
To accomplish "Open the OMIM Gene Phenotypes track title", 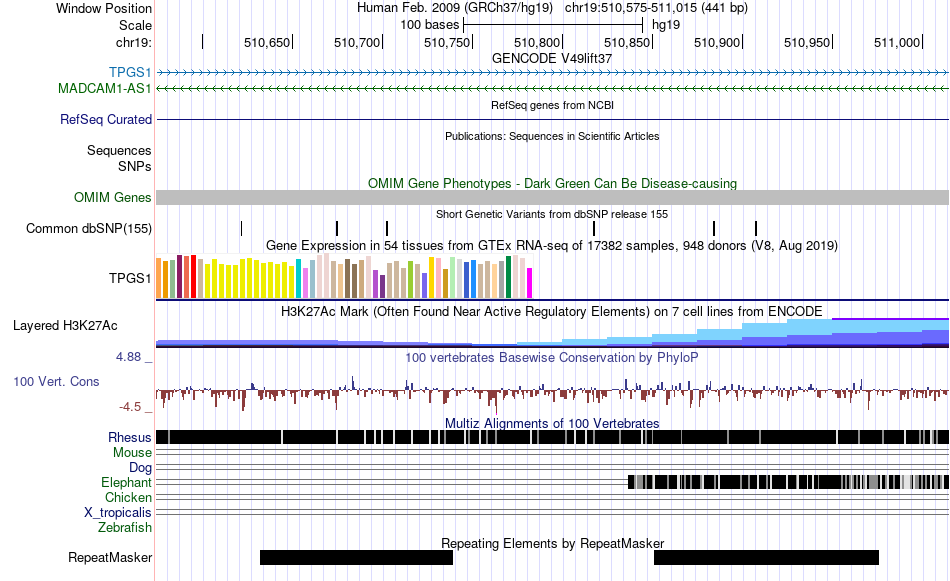I will pyautogui.click(x=553, y=184).
